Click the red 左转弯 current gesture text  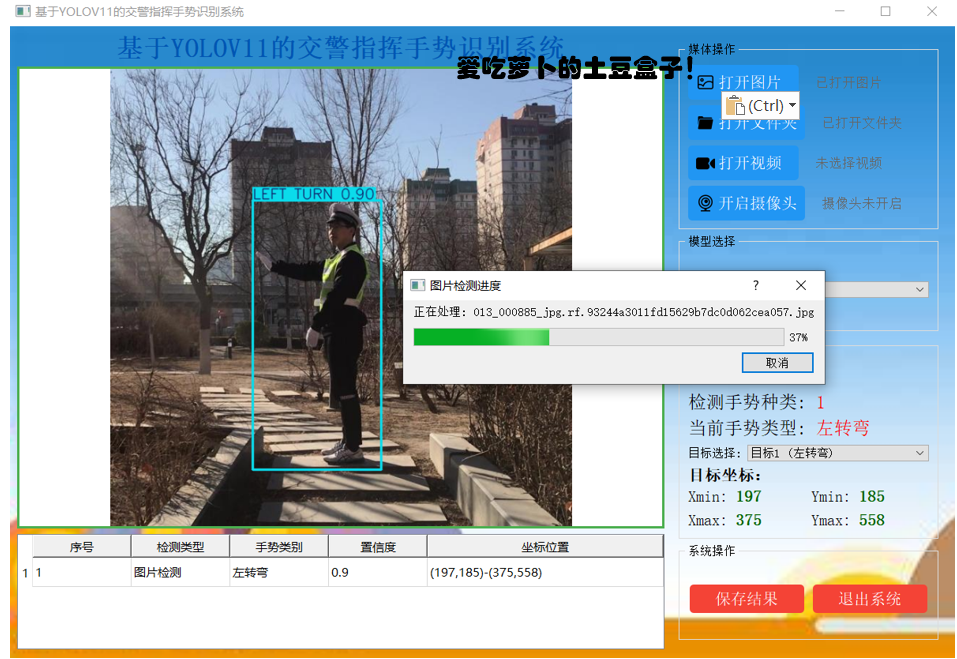click(x=843, y=428)
